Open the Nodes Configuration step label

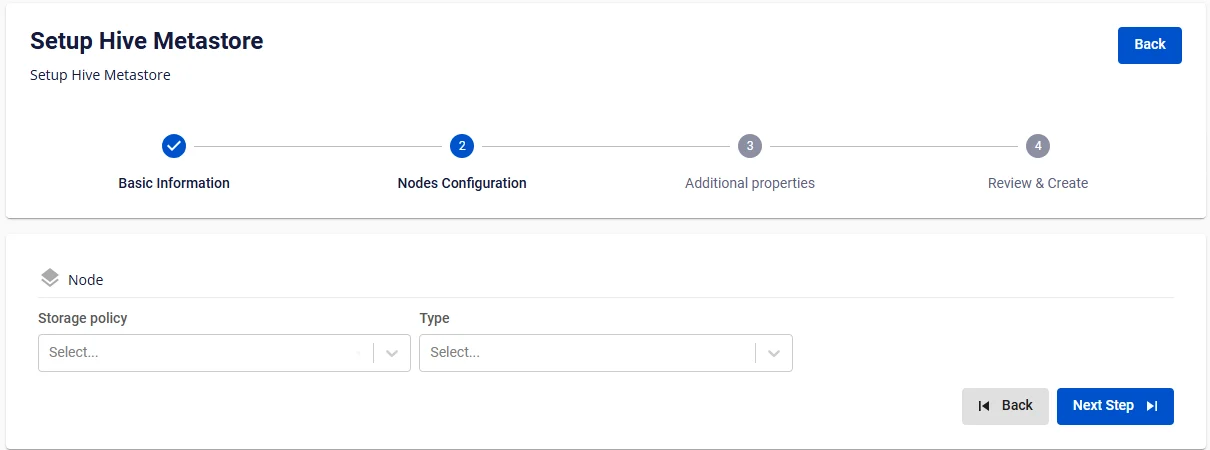click(462, 183)
